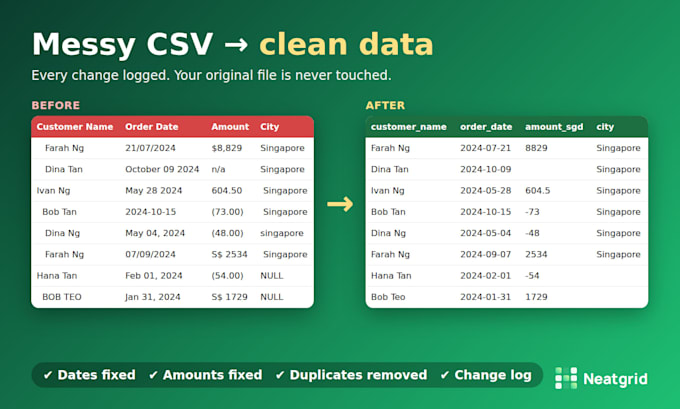Click the Neatgrid green grid logo icon

tap(566, 378)
